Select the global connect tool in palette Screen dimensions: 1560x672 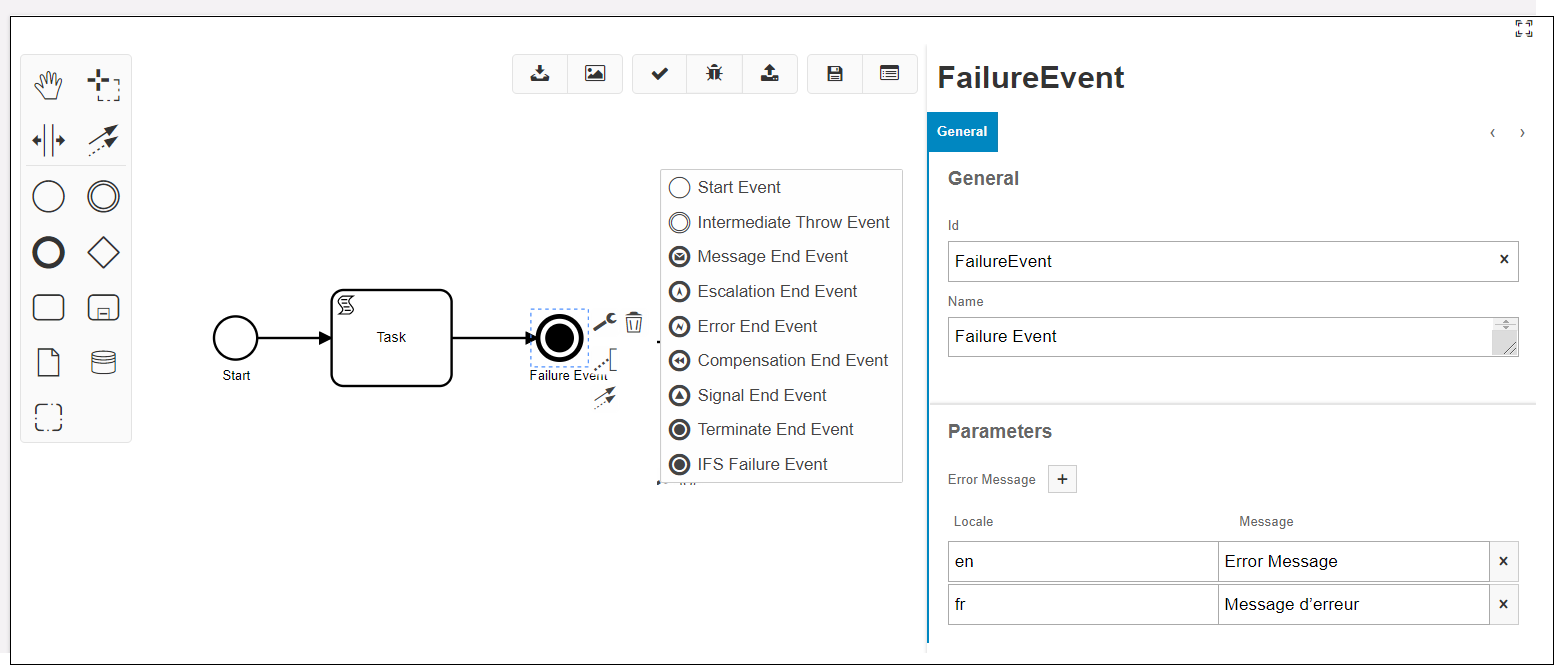pos(103,141)
